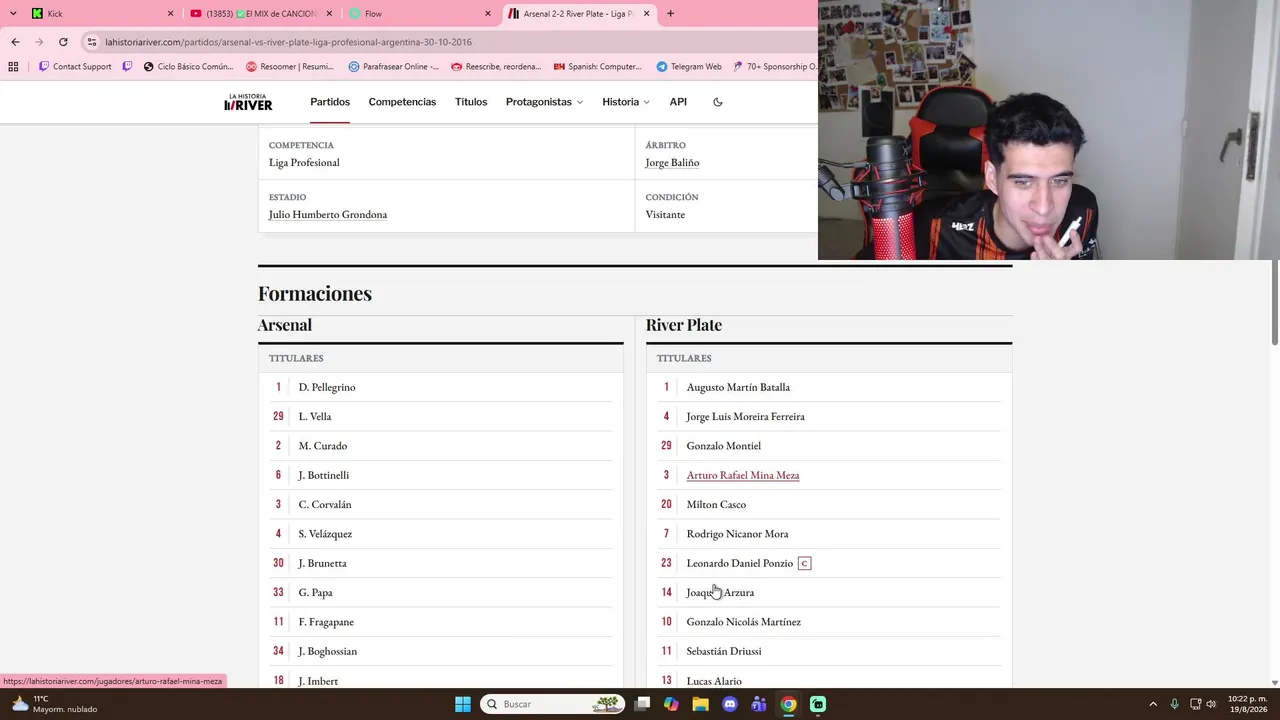
Task: Open the Competencias nav item
Action: (402, 102)
